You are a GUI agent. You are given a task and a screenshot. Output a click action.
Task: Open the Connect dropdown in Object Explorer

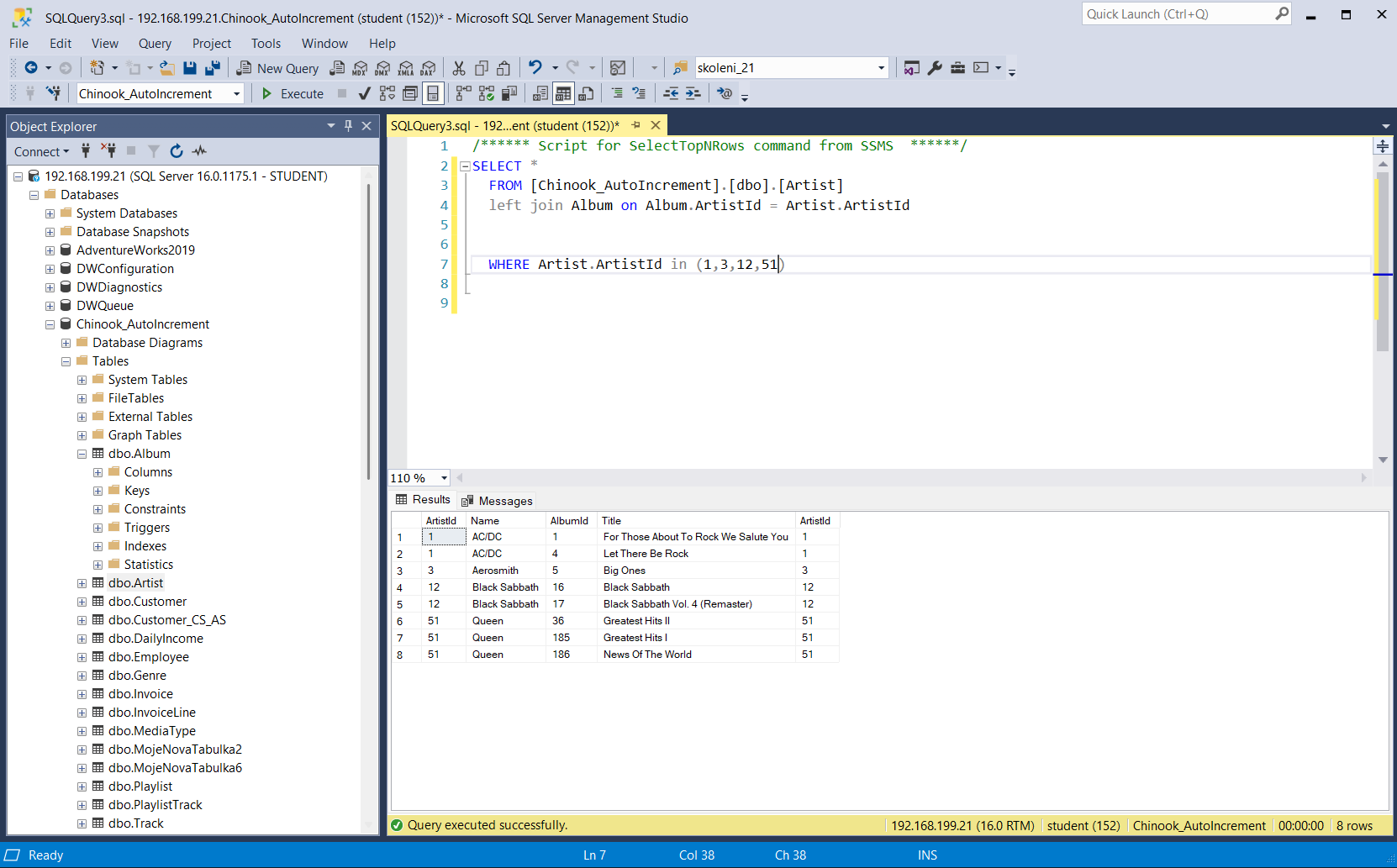click(41, 152)
